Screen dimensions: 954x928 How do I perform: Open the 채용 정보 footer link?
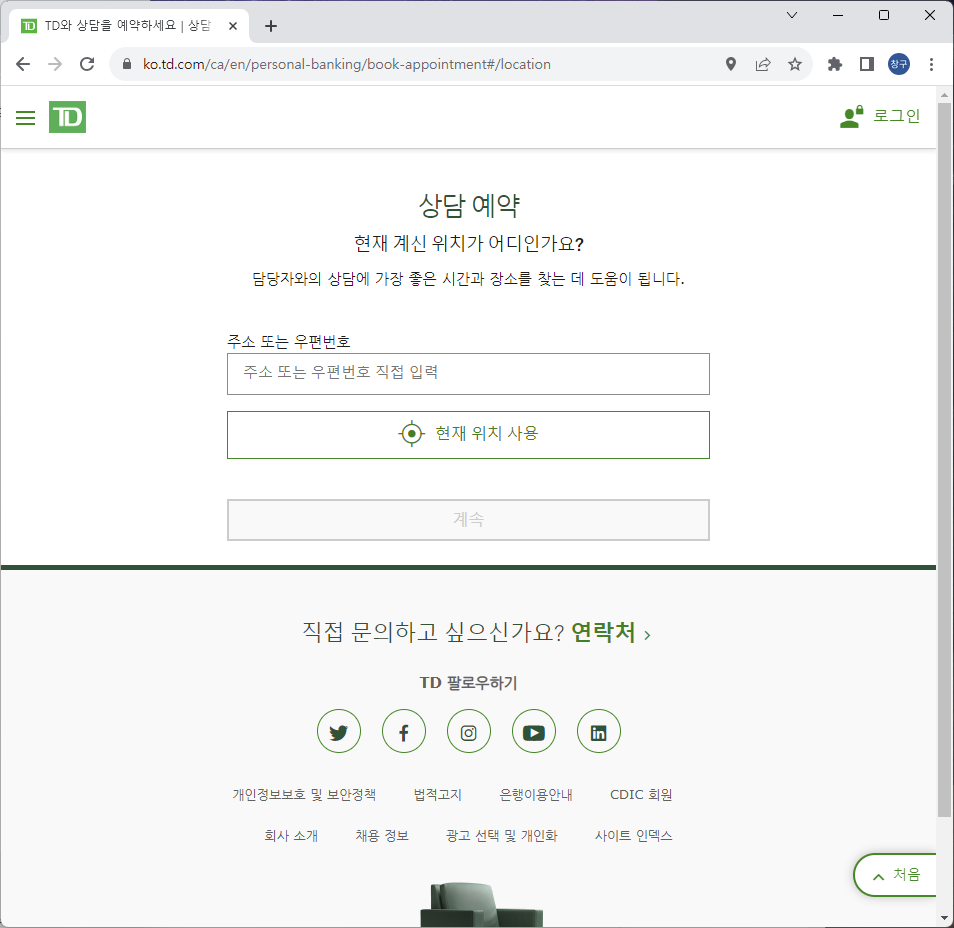click(x=381, y=835)
